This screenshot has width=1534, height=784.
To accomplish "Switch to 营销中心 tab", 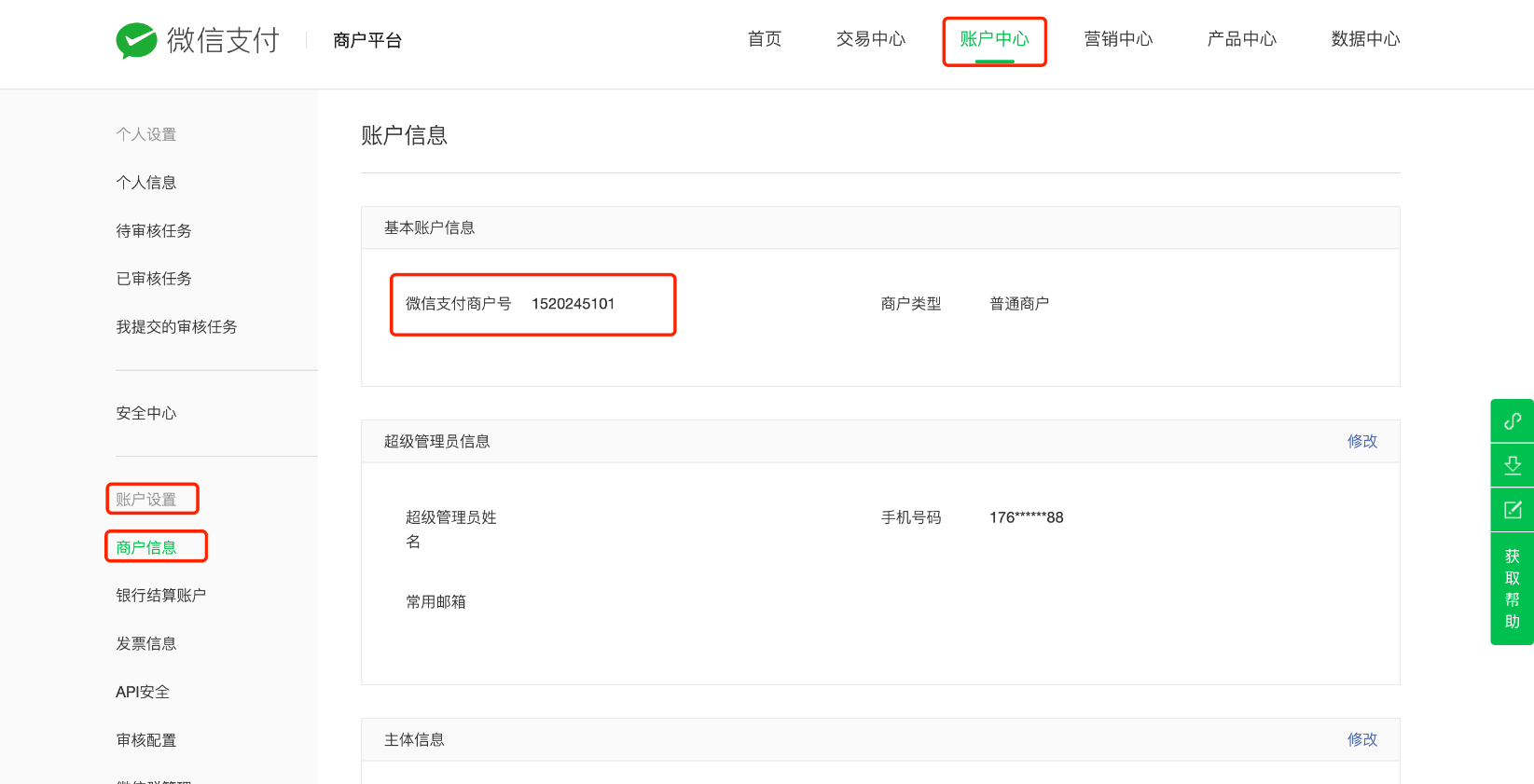I will click(x=1118, y=39).
